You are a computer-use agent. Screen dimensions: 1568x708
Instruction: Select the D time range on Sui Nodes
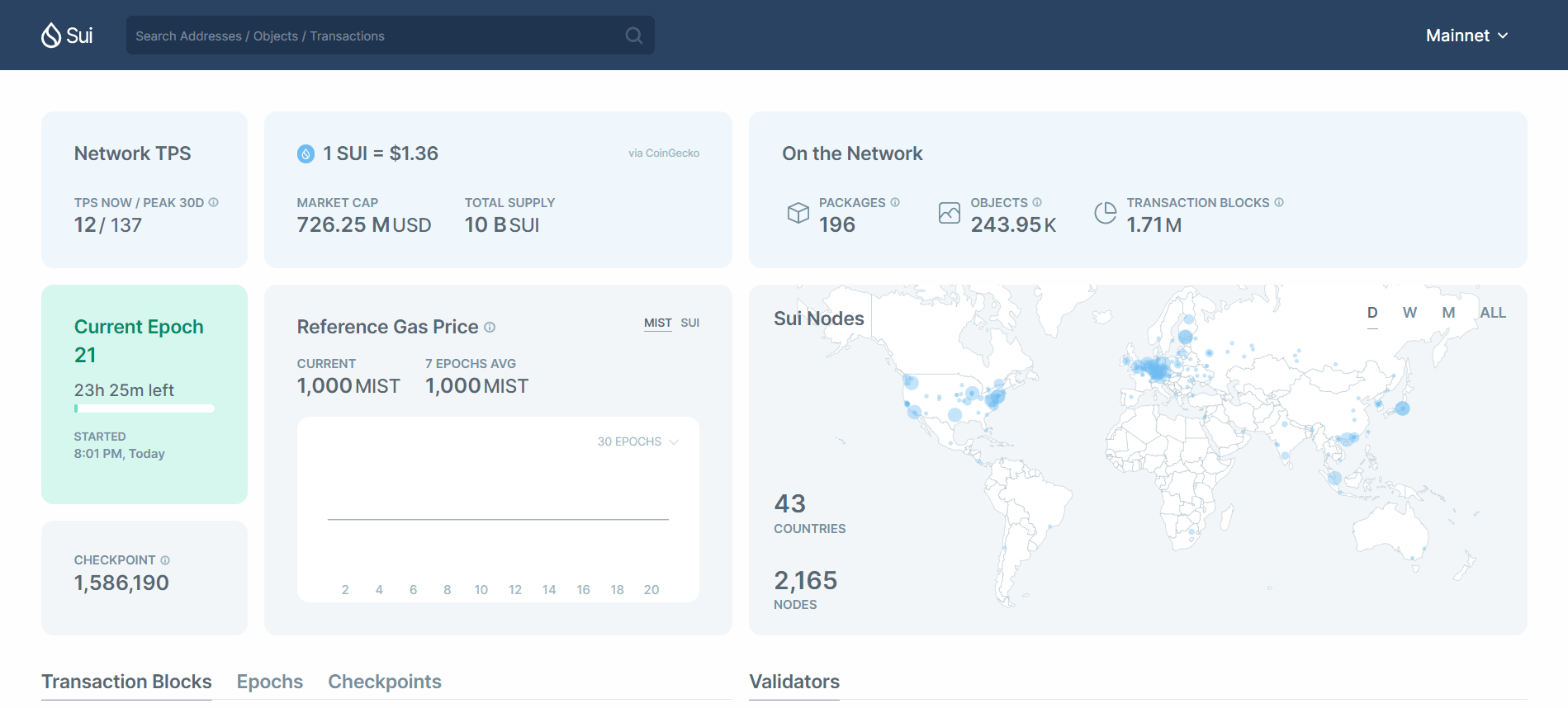pos(1372,313)
